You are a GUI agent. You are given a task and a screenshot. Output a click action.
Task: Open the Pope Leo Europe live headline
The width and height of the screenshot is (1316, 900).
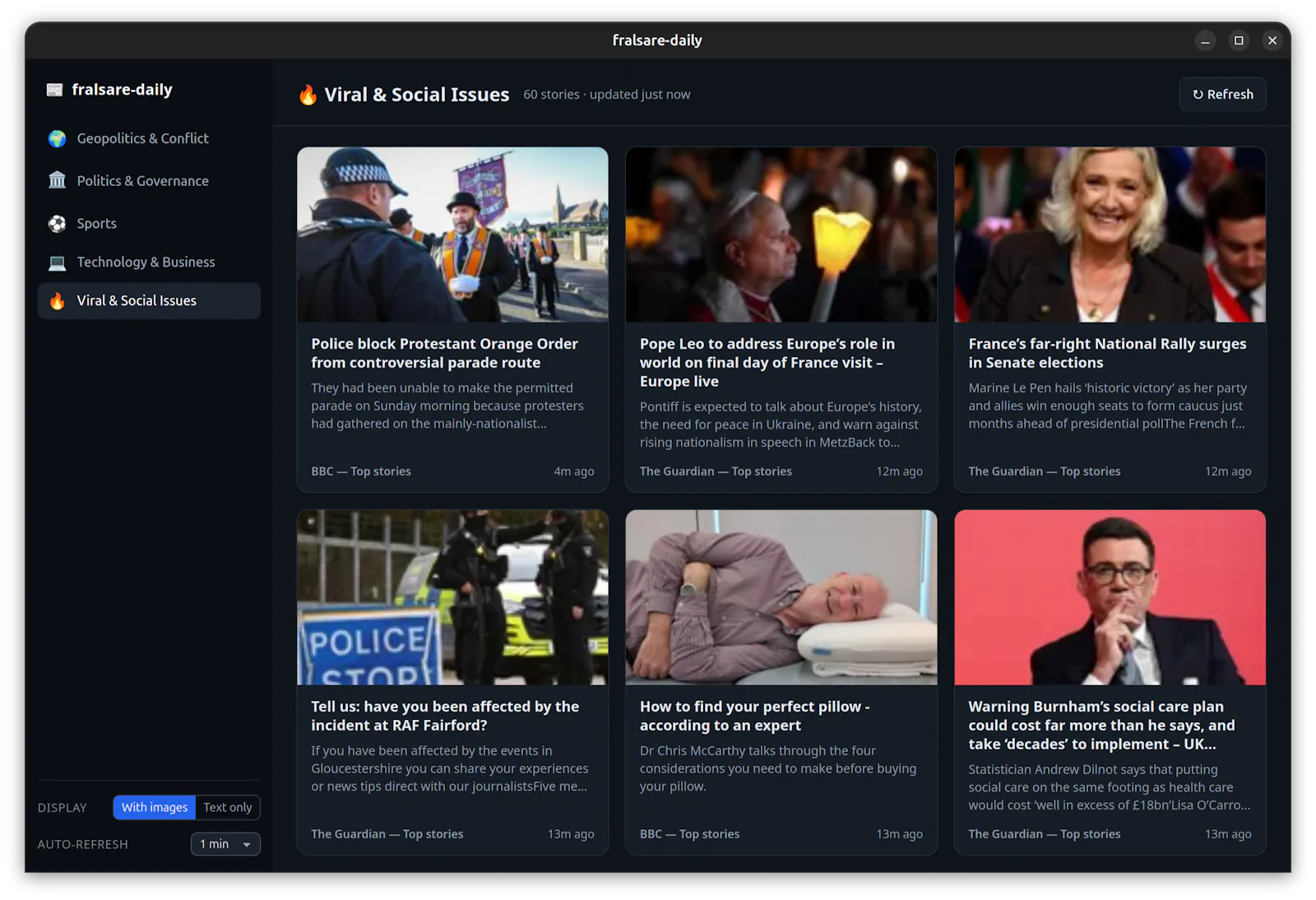point(767,363)
